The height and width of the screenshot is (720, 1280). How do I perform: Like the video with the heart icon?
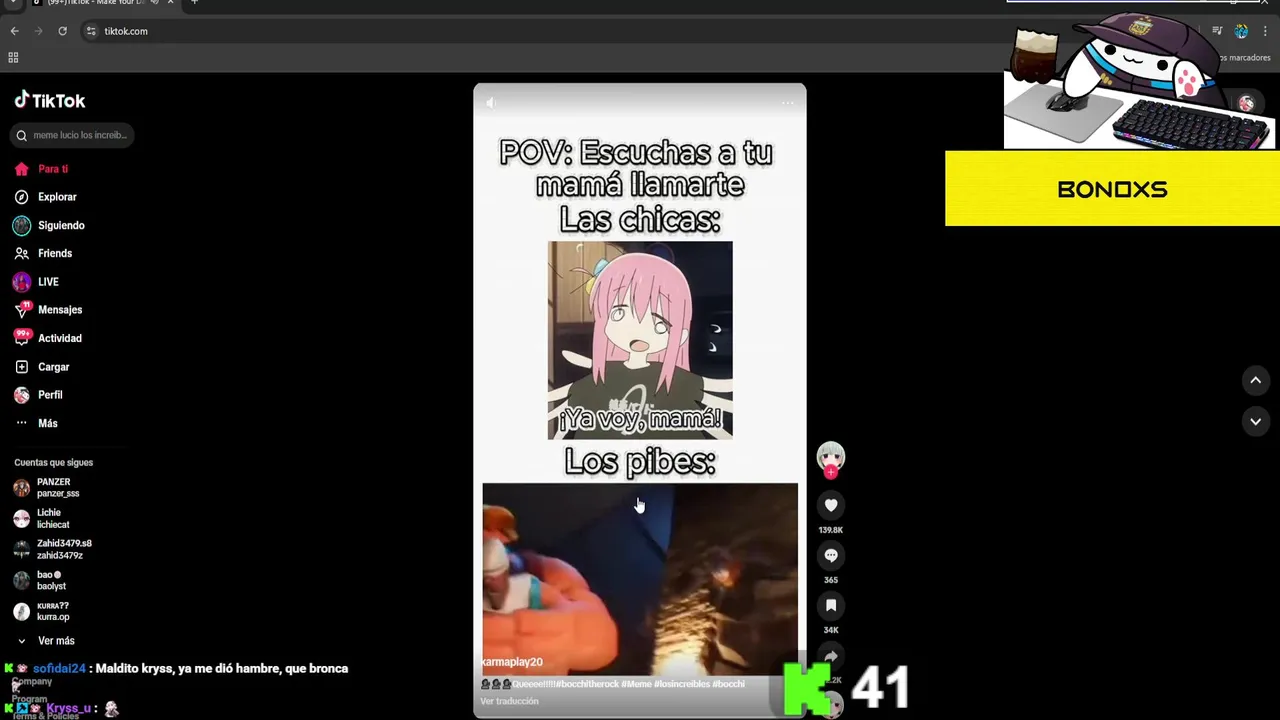click(x=831, y=506)
